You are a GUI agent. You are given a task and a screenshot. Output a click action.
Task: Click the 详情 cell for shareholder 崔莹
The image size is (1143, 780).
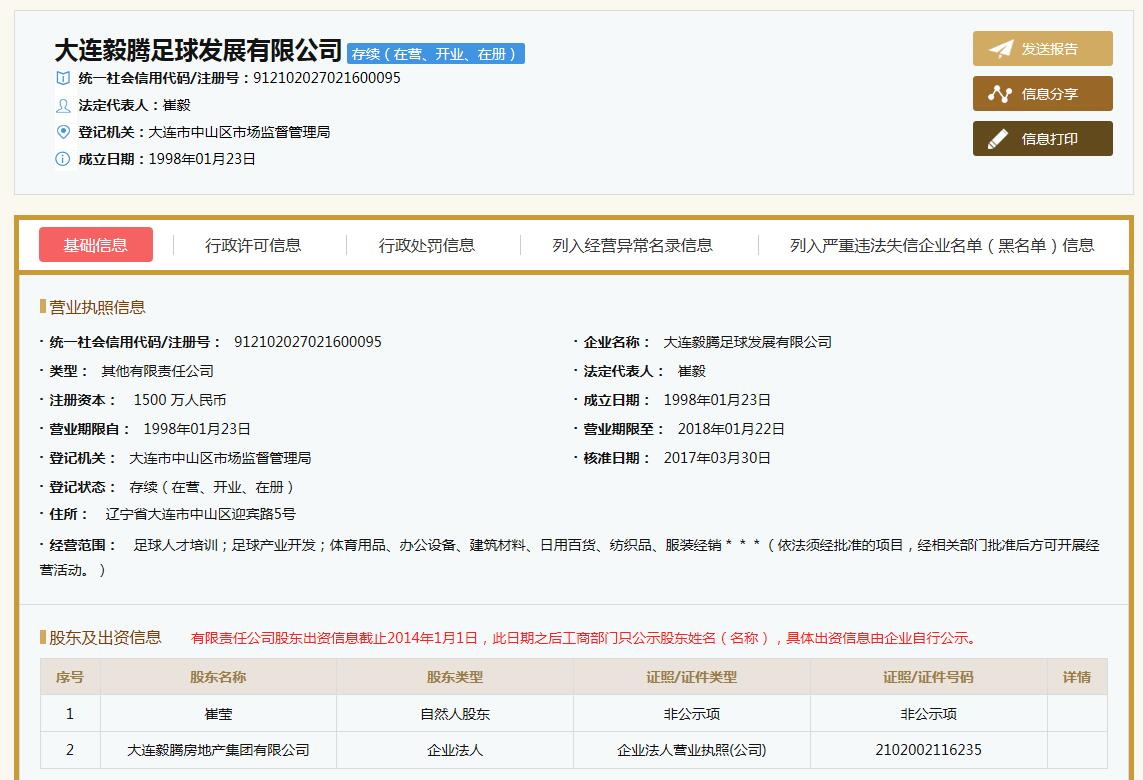[1076, 713]
